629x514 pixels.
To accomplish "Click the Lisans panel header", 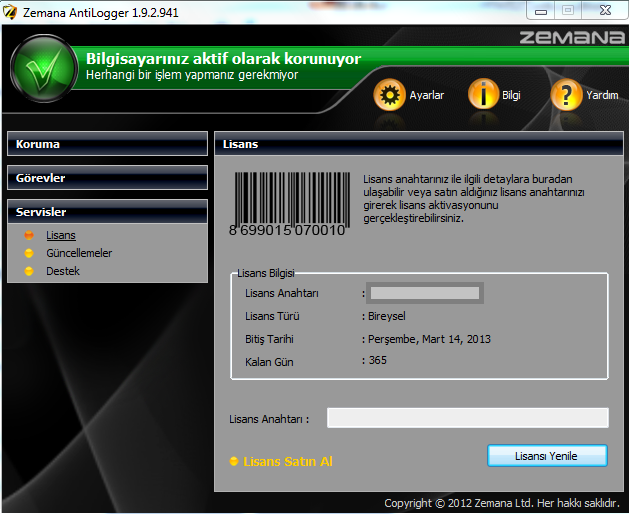I will 419,144.
